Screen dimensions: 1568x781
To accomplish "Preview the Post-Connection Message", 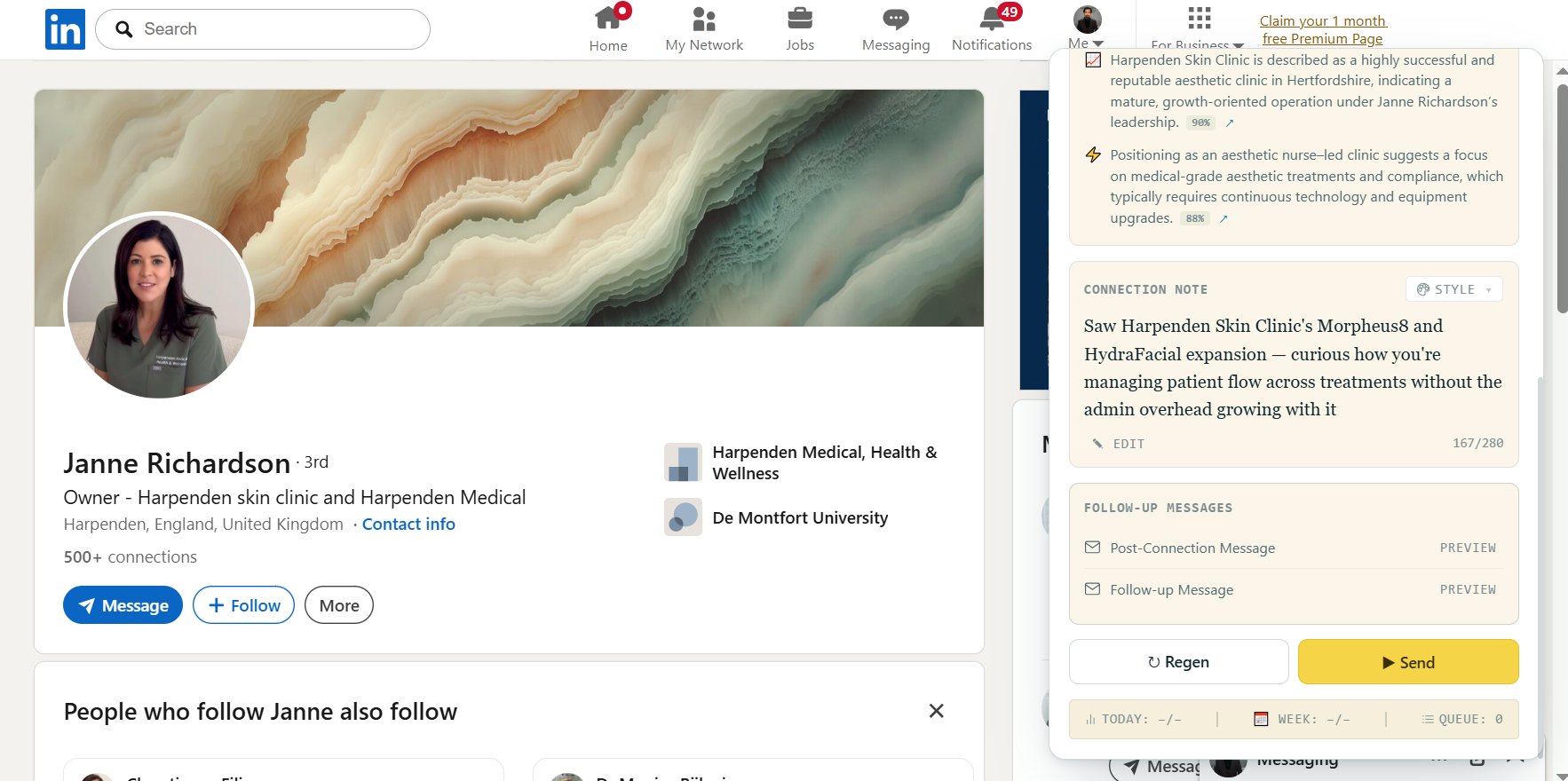I will (x=1468, y=548).
